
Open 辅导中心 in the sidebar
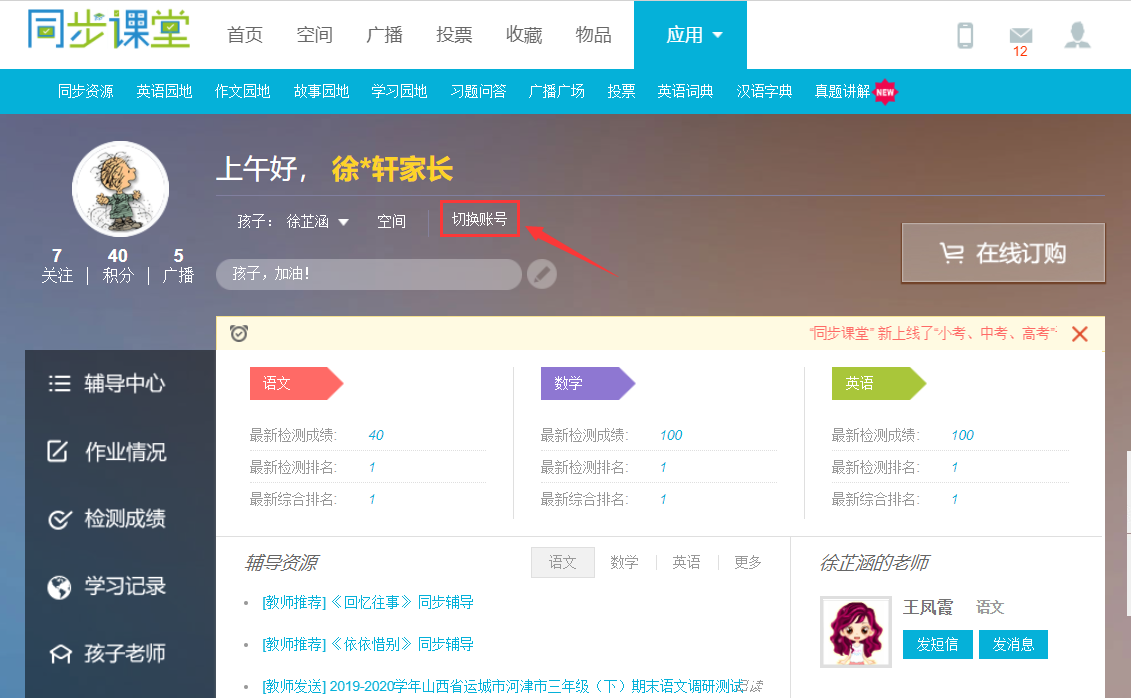[x=108, y=384]
